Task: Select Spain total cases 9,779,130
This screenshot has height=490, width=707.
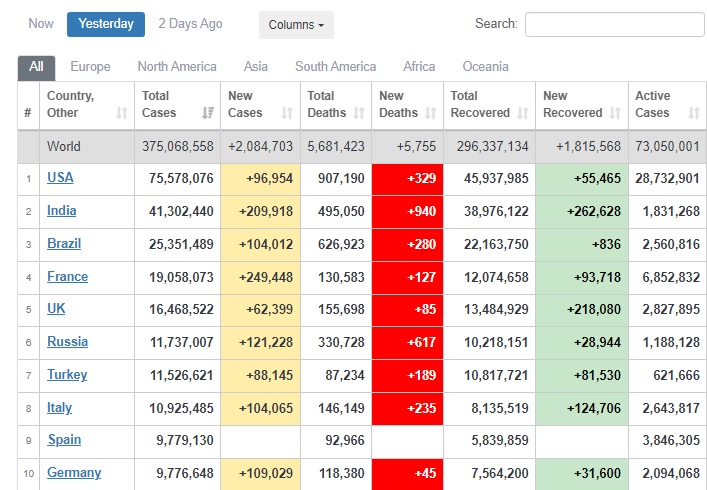Action: pos(185,440)
